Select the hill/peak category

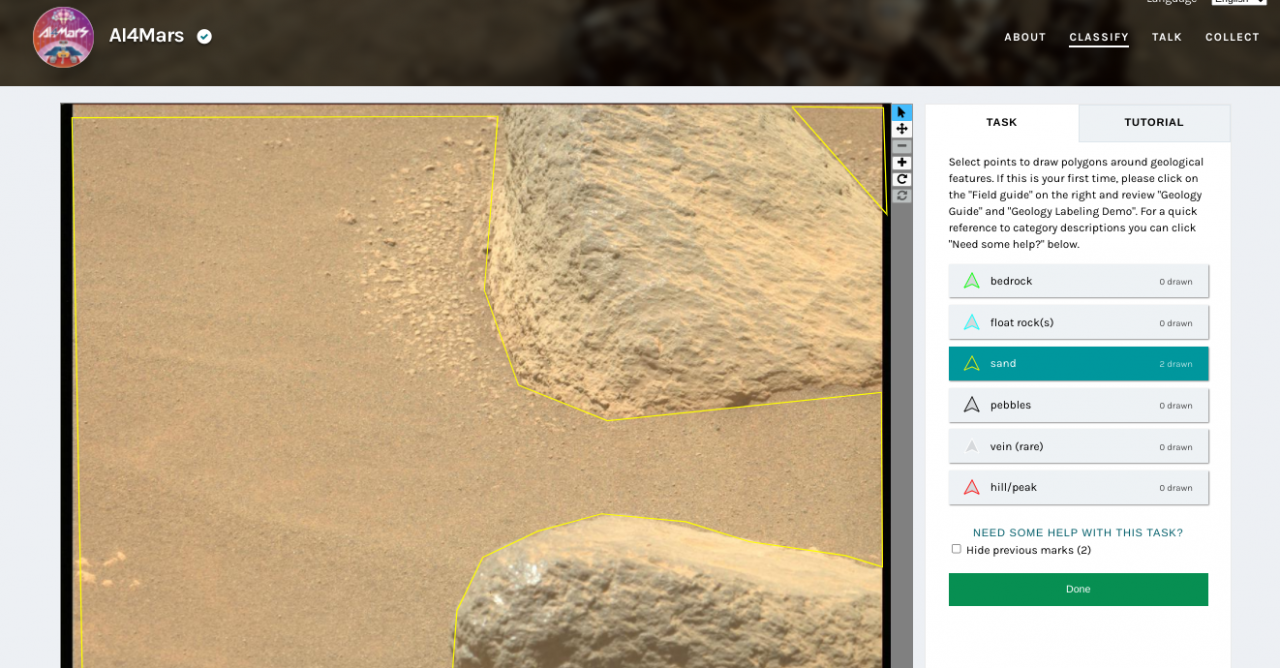tap(1078, 487)
